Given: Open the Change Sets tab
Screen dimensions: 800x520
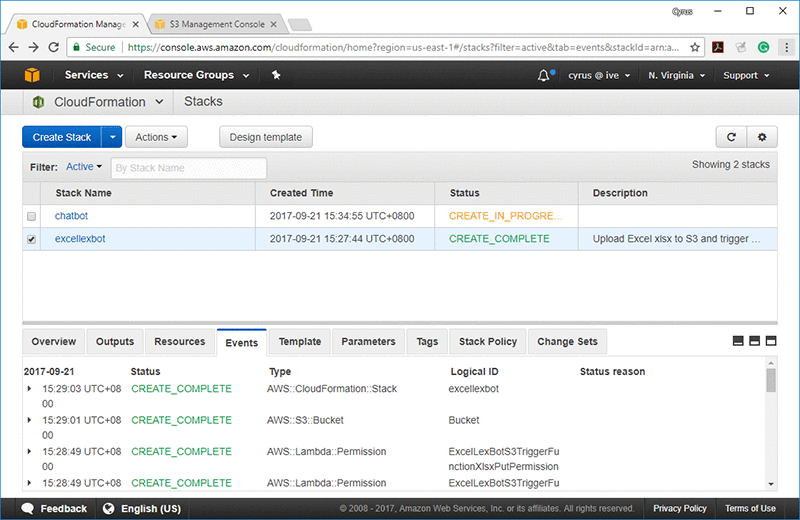Looking at the screenshot, I should (567, 341).
